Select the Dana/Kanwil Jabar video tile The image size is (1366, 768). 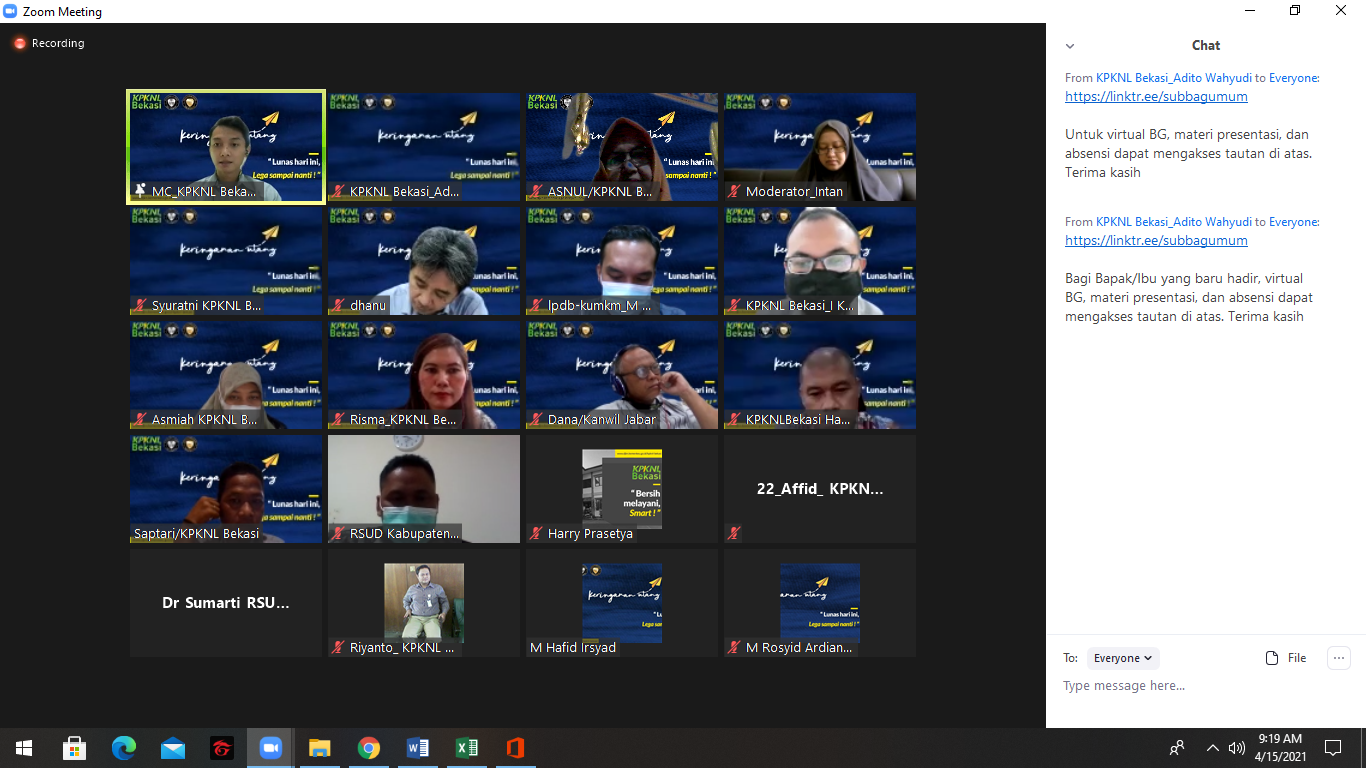(622, 375)
